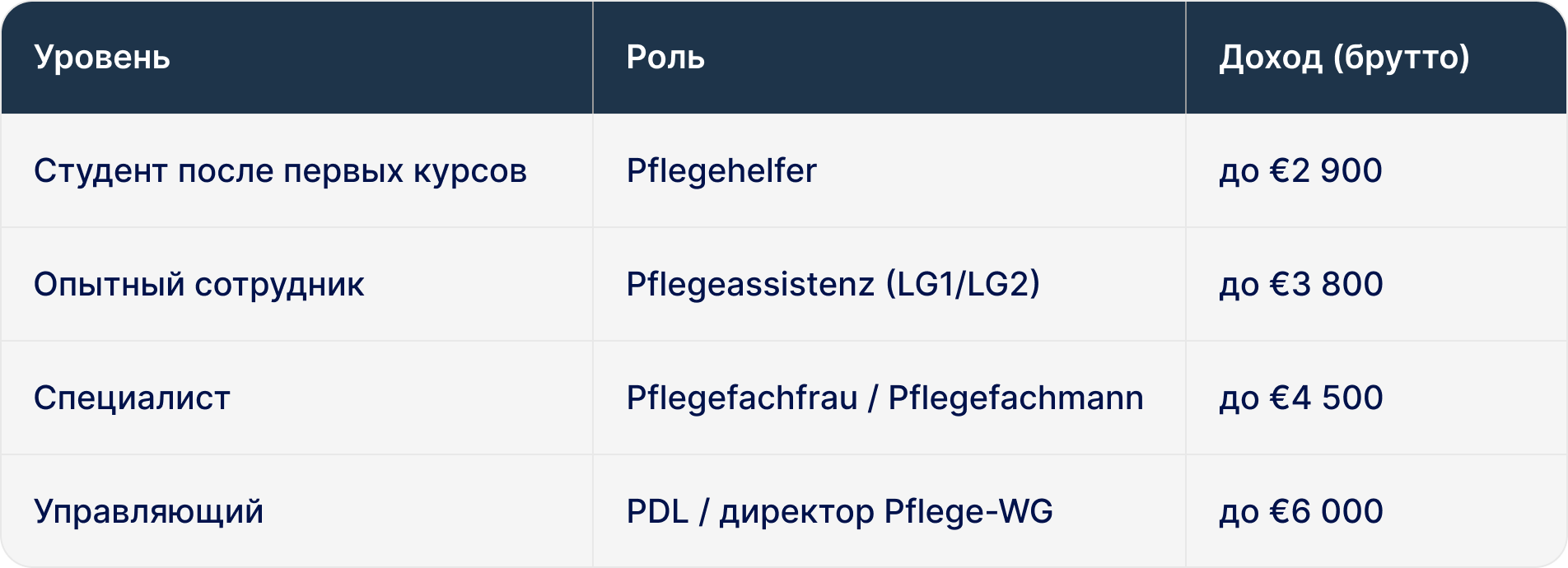Select the "до €4 500" income cell
The image size is (1568, 568).
[x=1300, y=398]
